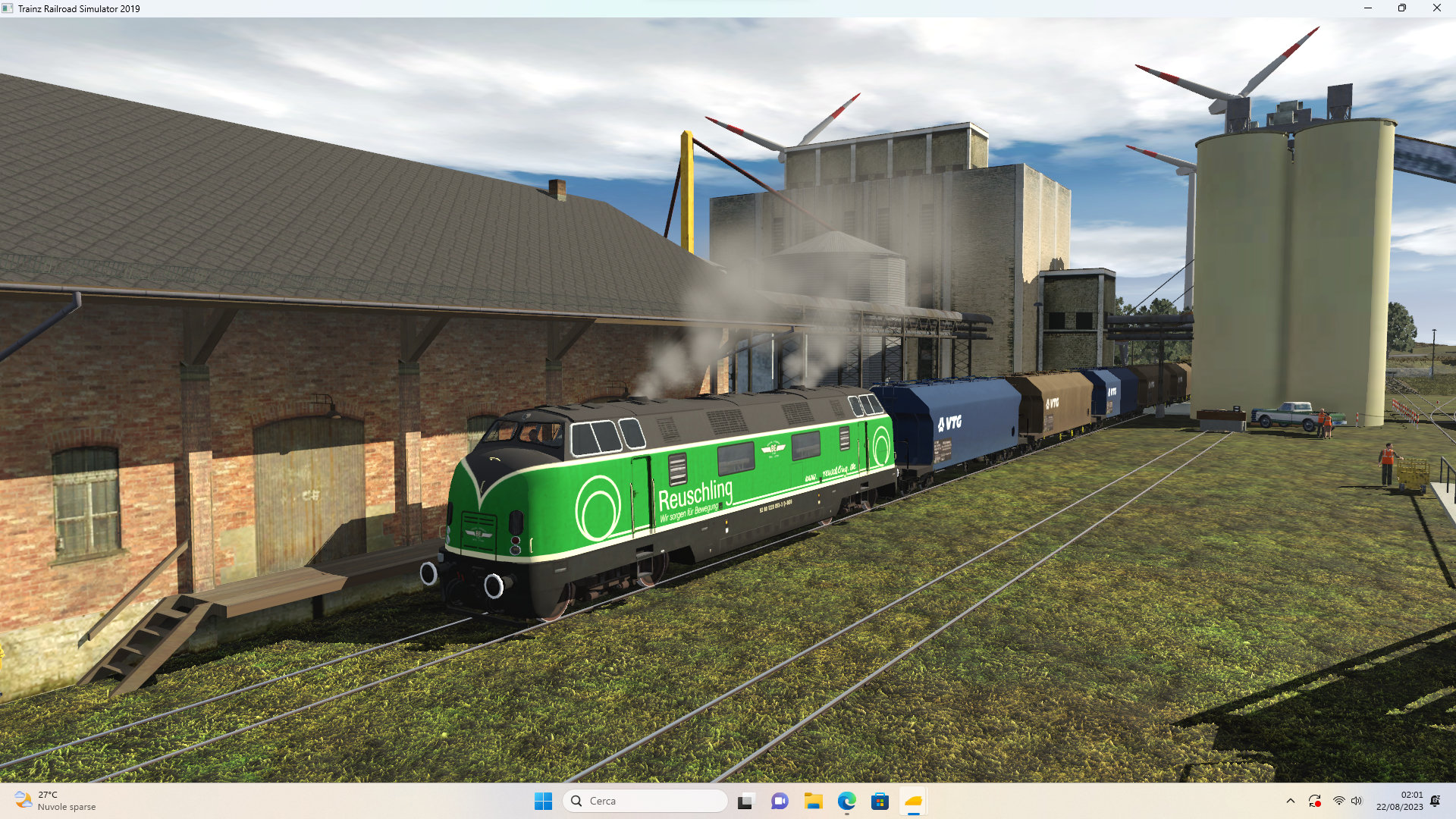Click the Cerca search box on taskbar
Viewport: 1456px width, 819px height.
(645, 801)
